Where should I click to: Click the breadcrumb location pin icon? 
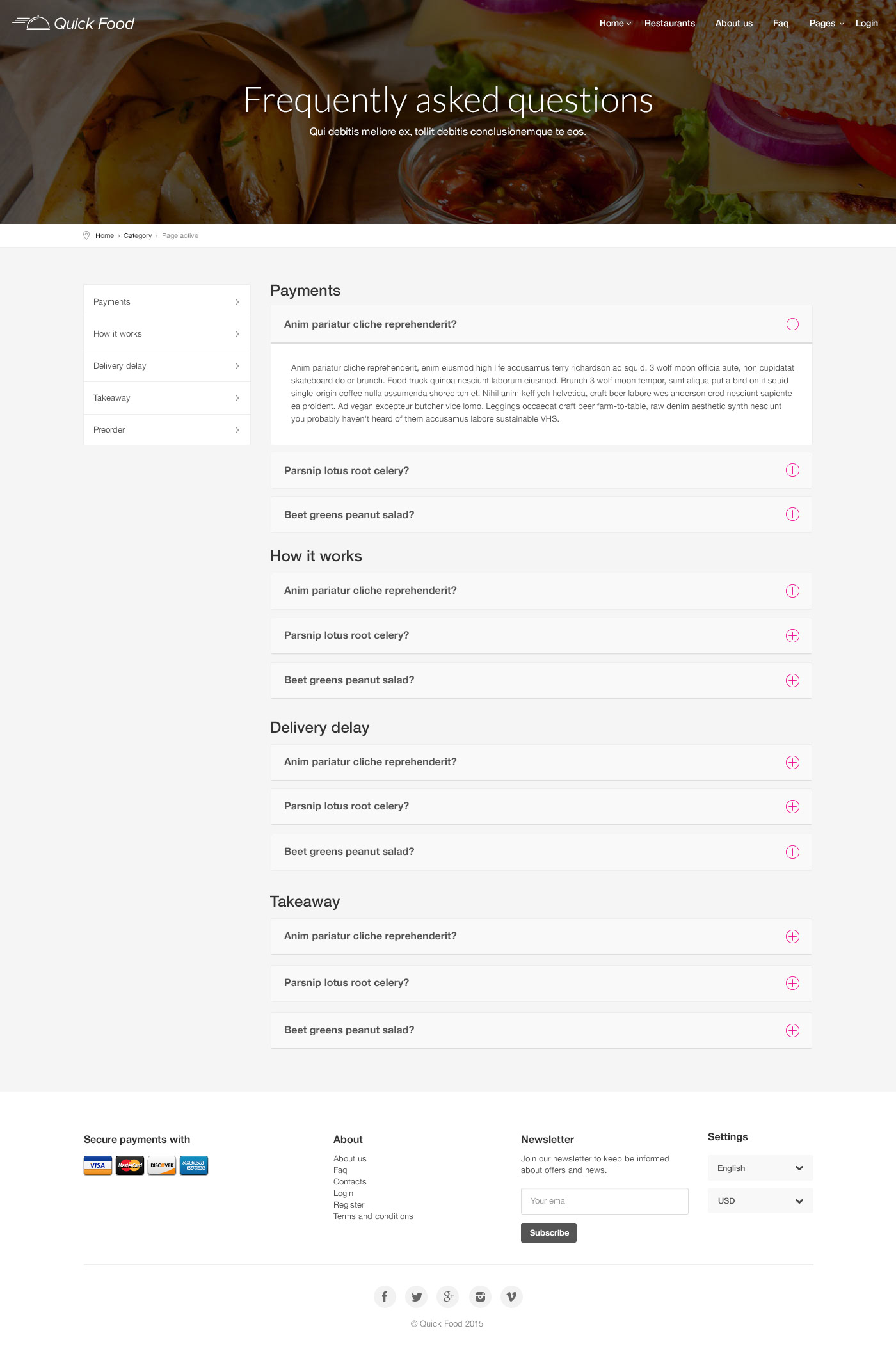[x=86, y=235]
